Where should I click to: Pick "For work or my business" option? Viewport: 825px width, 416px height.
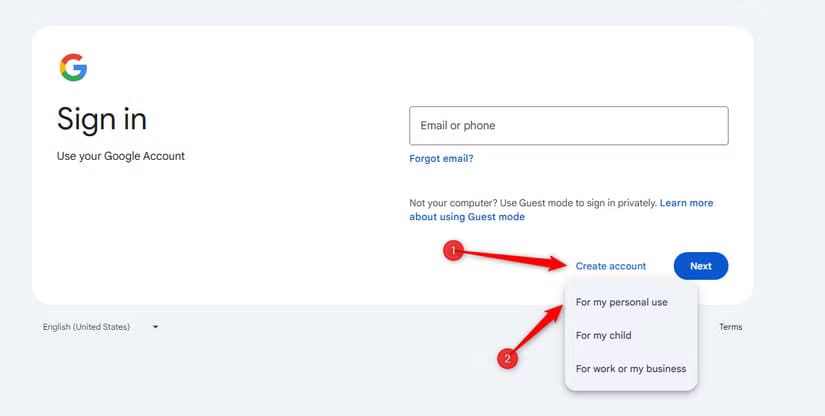[630, 369]
